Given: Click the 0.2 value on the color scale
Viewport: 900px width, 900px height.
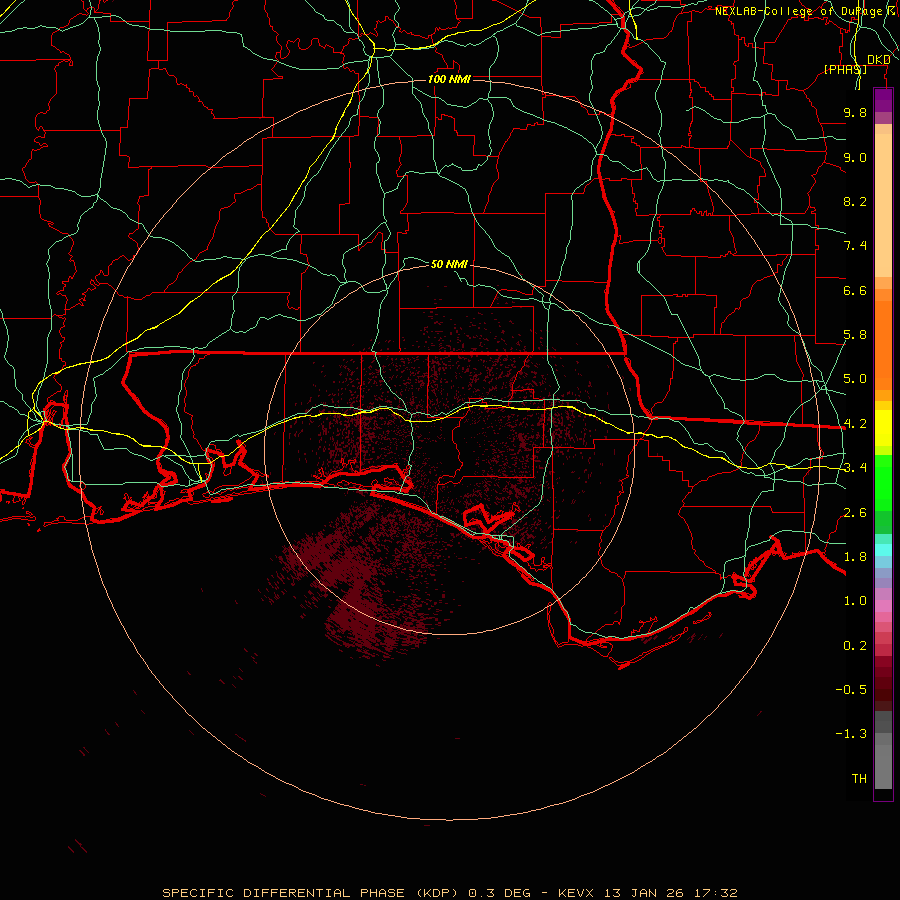Looking at the screenshot, I should (x=855, y=646).
